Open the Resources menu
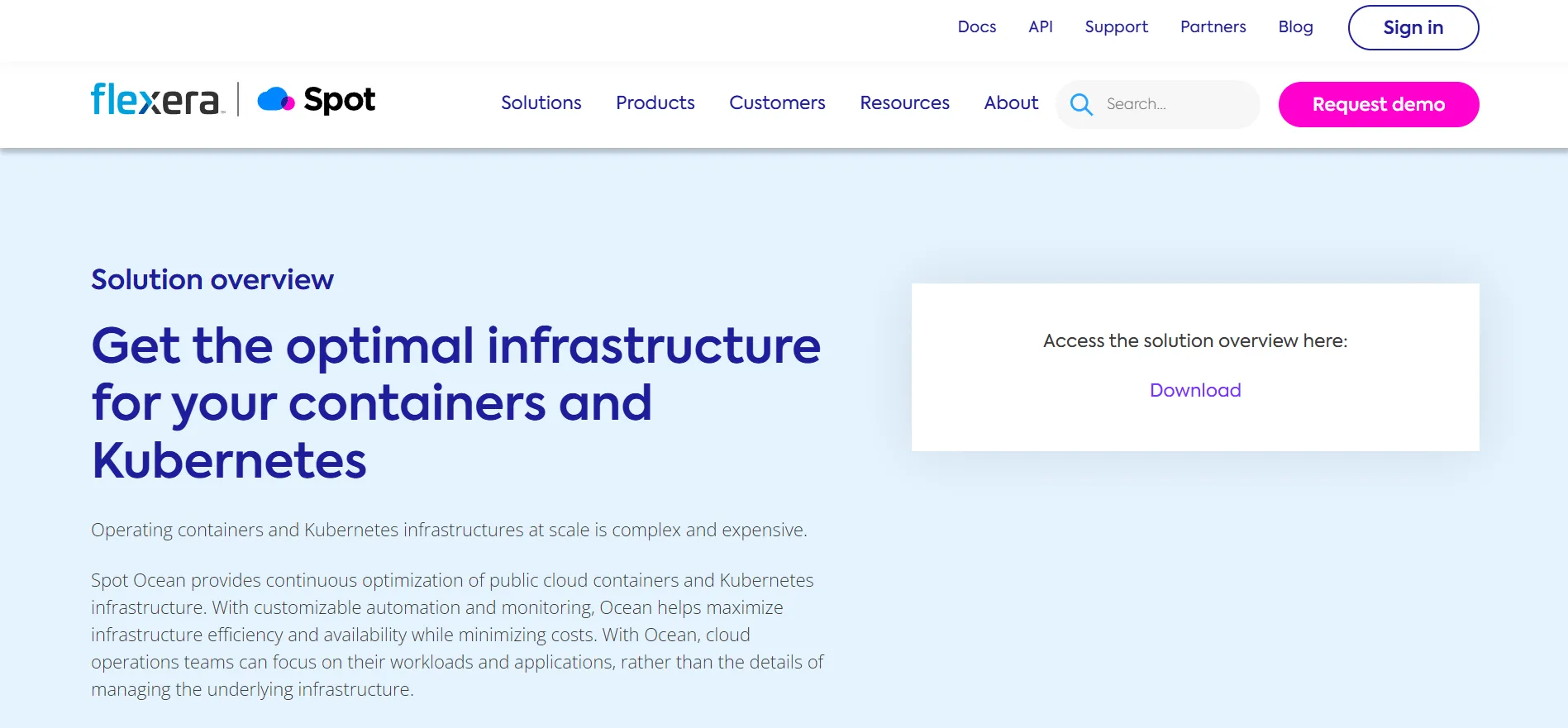The width and height of the screenshot is (1568, 728). 905,102
